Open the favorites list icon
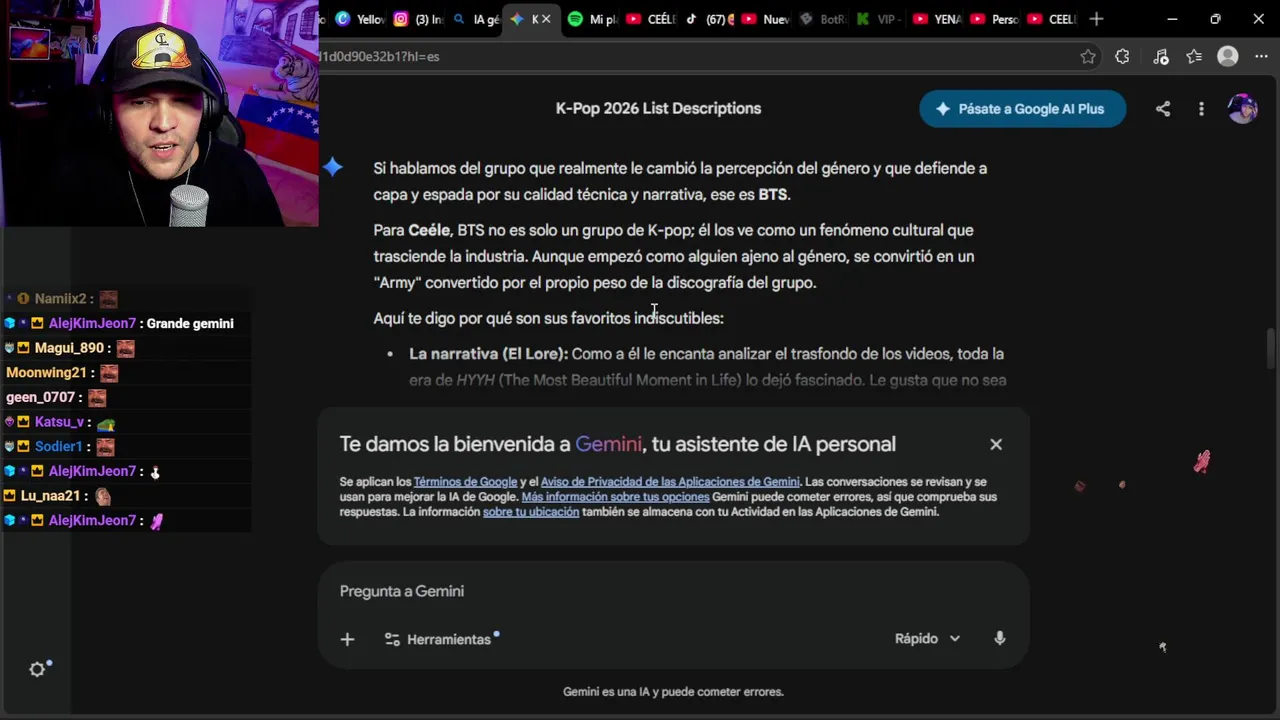The height and width of the screenshot is (720, 1280). (1194, 57)
